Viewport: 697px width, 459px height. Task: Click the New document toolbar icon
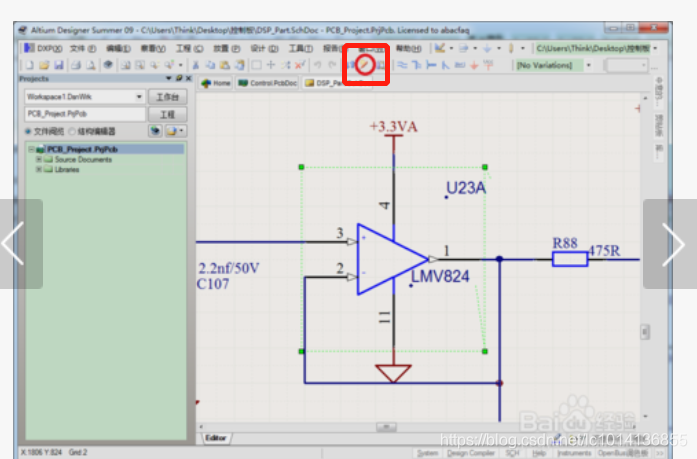tap(30, 65)
